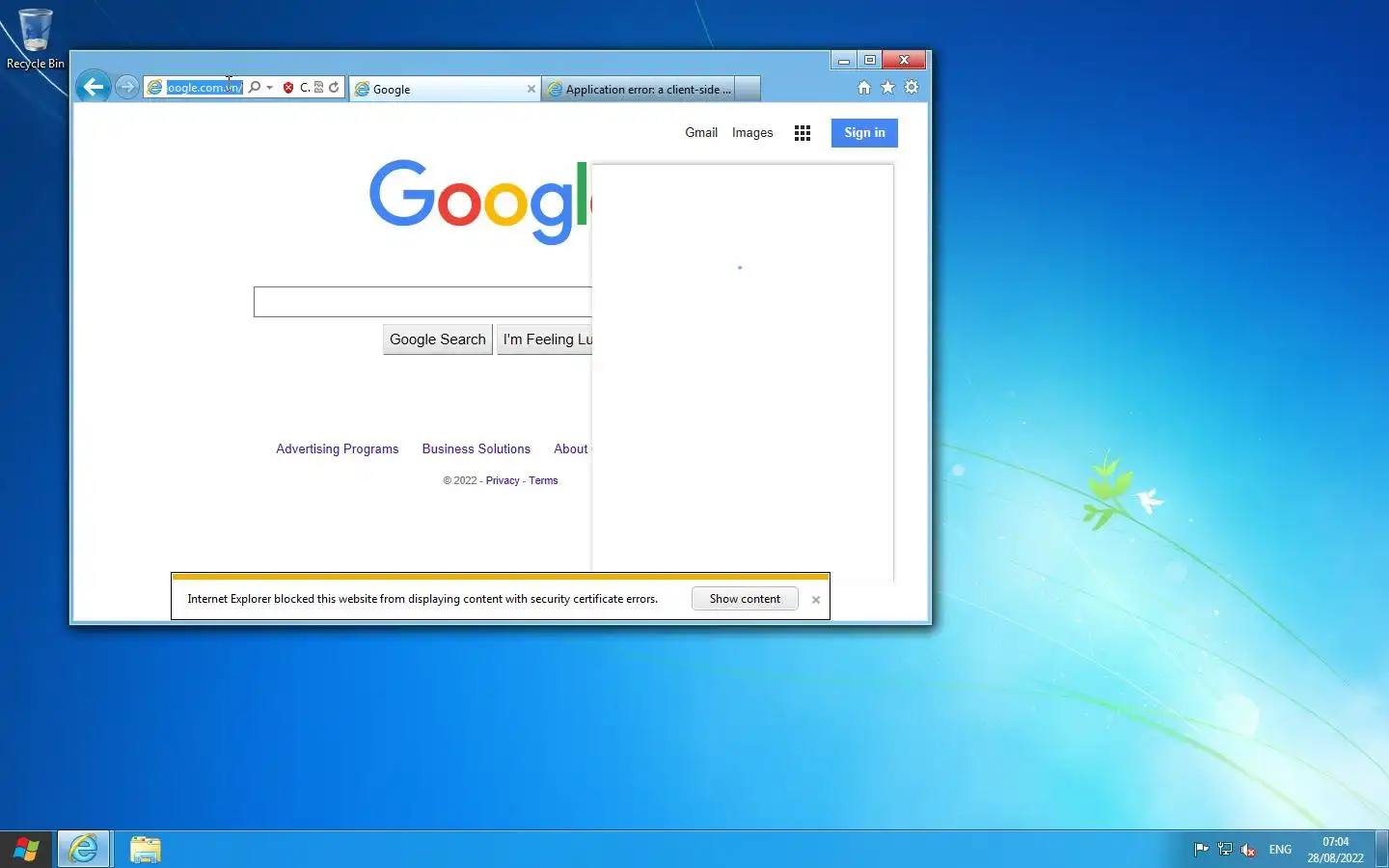This screenshot has height=868, width=1389.
Task: Click the address bar search magnifier icon
Action: [x=254, y=87]
